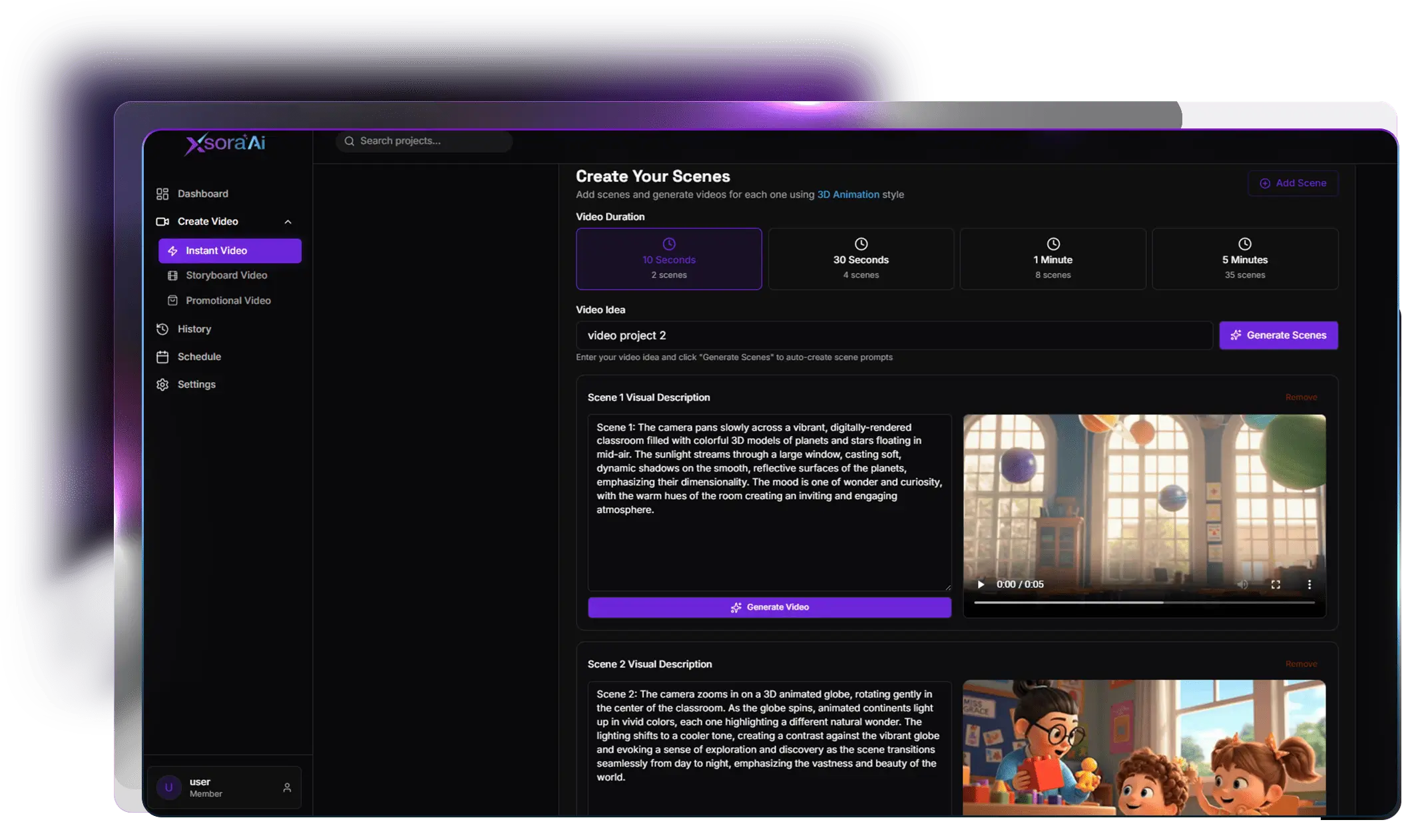Open Promotional Video option
This screenshot has height=840, width=1416.
point(230,301)
